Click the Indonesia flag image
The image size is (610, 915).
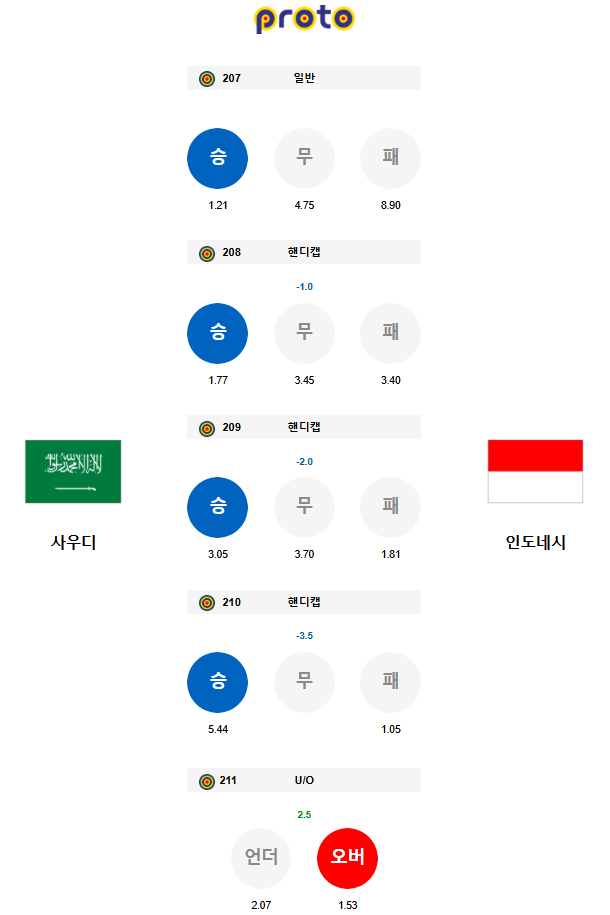(535, 472)
